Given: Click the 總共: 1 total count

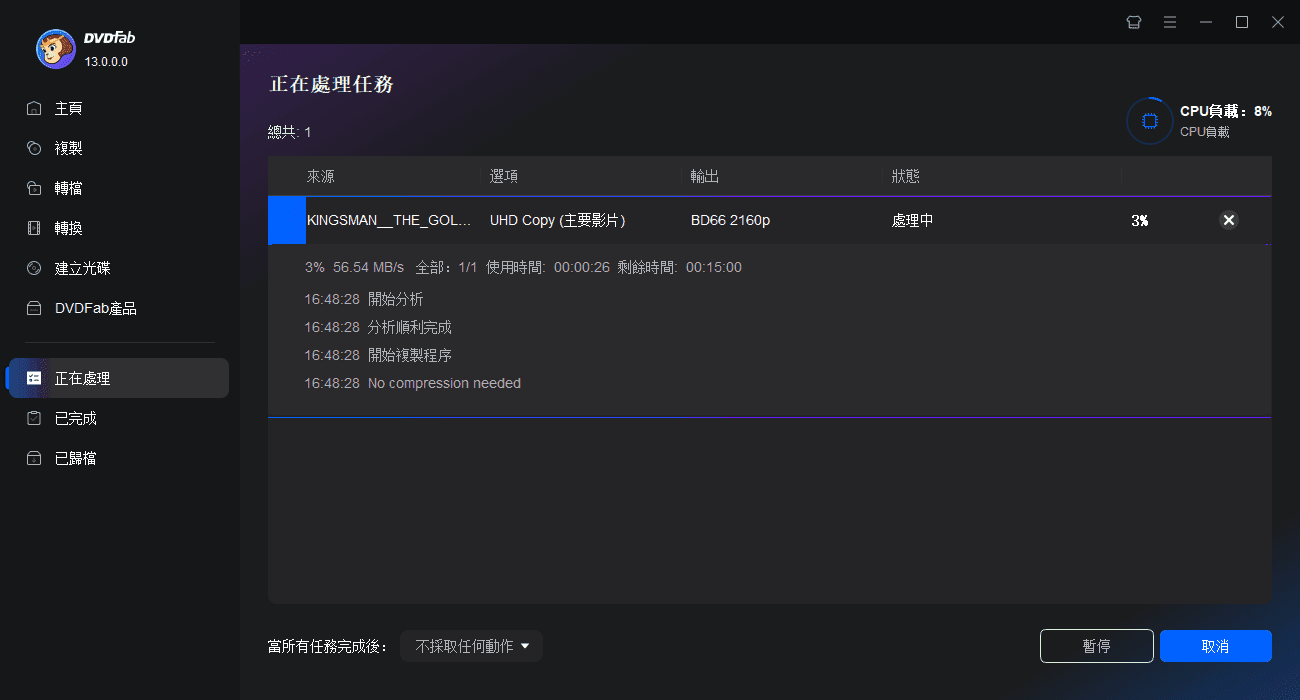Looking at the screenshot, I should click(289, 132).
